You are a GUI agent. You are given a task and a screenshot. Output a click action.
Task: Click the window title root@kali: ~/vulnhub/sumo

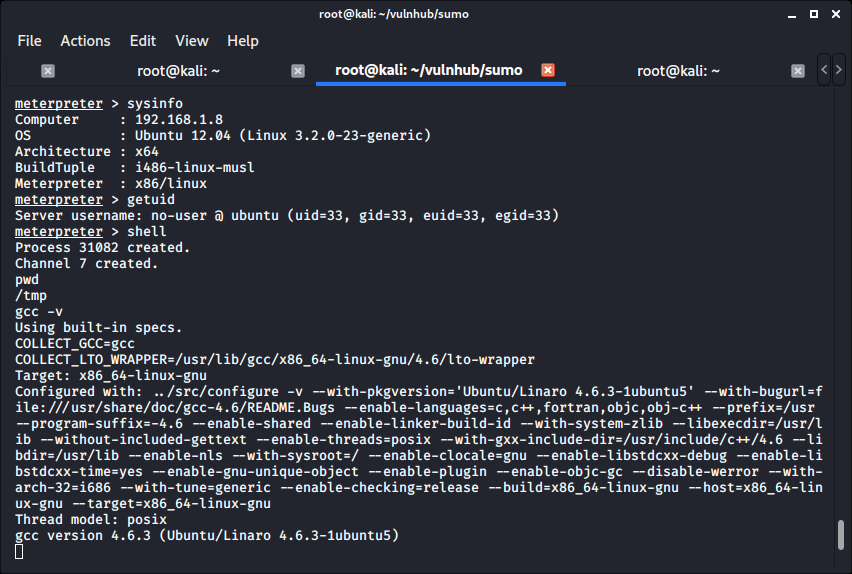[x=426, y=14]
